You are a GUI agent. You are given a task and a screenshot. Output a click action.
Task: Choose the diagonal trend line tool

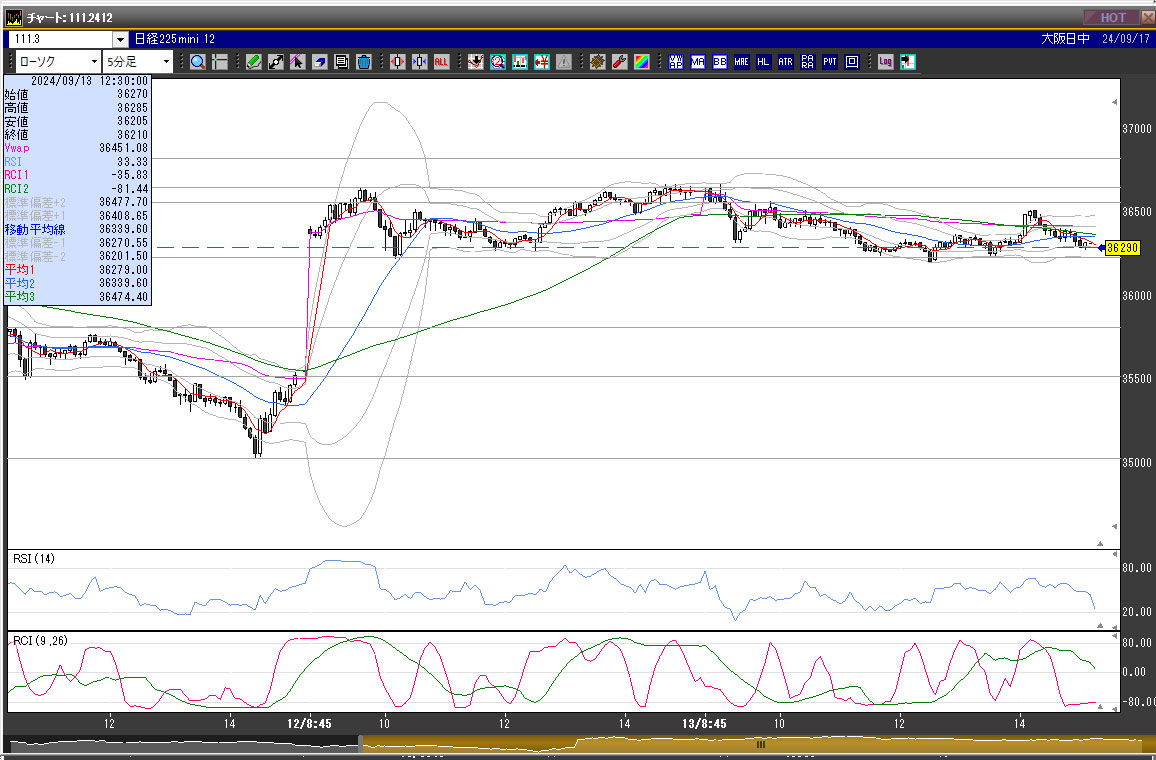coord(276,62)
